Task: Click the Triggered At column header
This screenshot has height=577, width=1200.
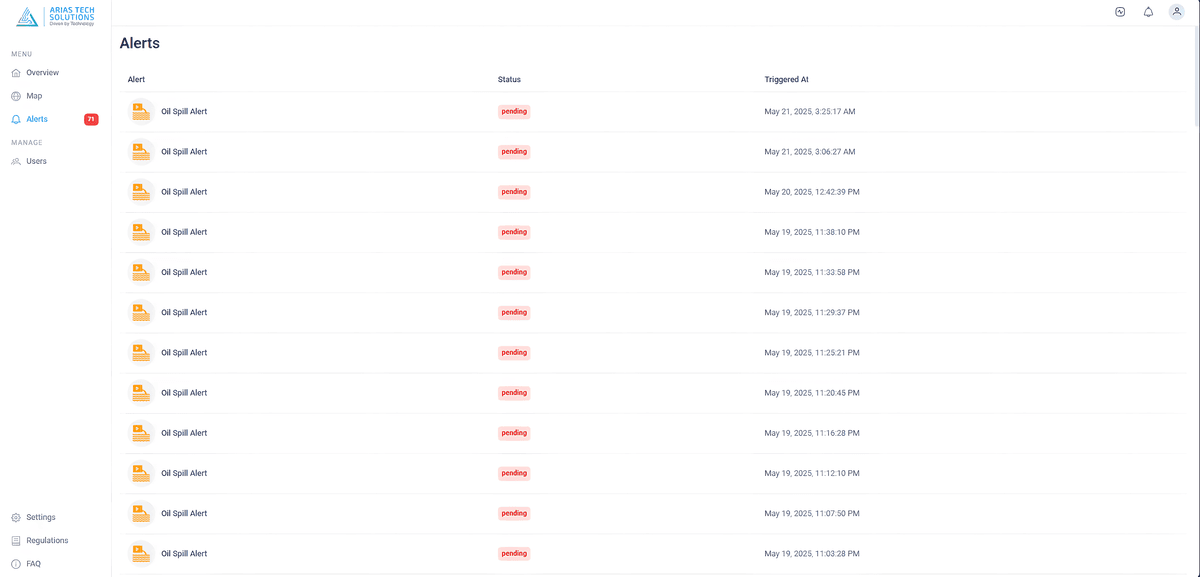Action: coord(786,79)
